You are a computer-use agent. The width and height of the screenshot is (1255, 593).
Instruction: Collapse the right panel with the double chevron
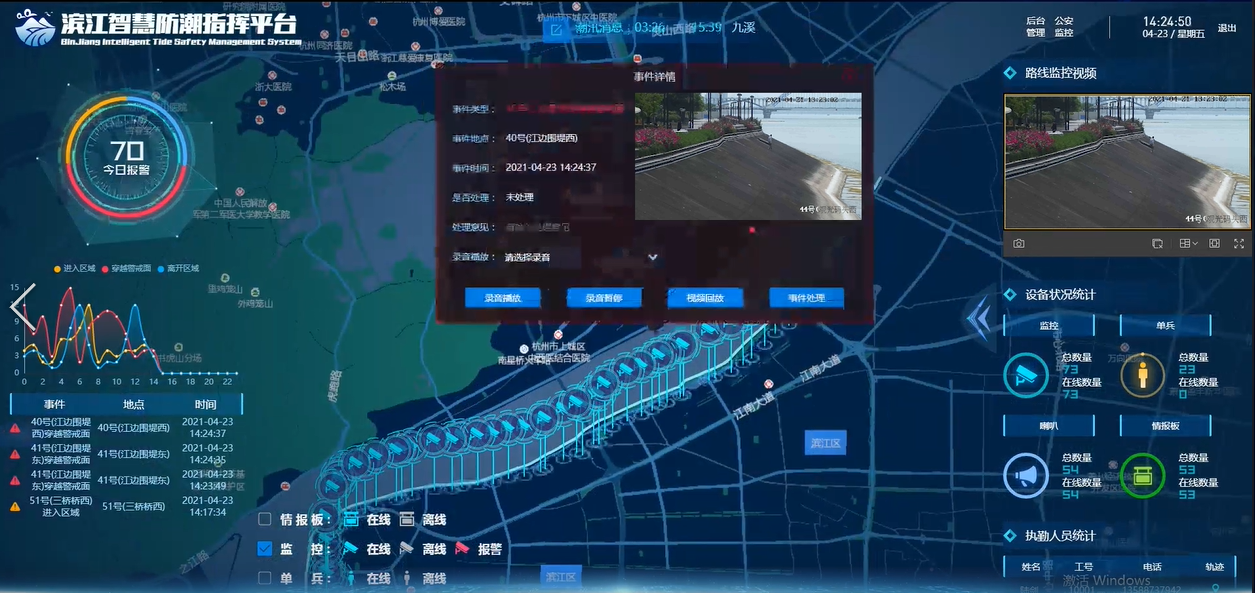point(980,319)
